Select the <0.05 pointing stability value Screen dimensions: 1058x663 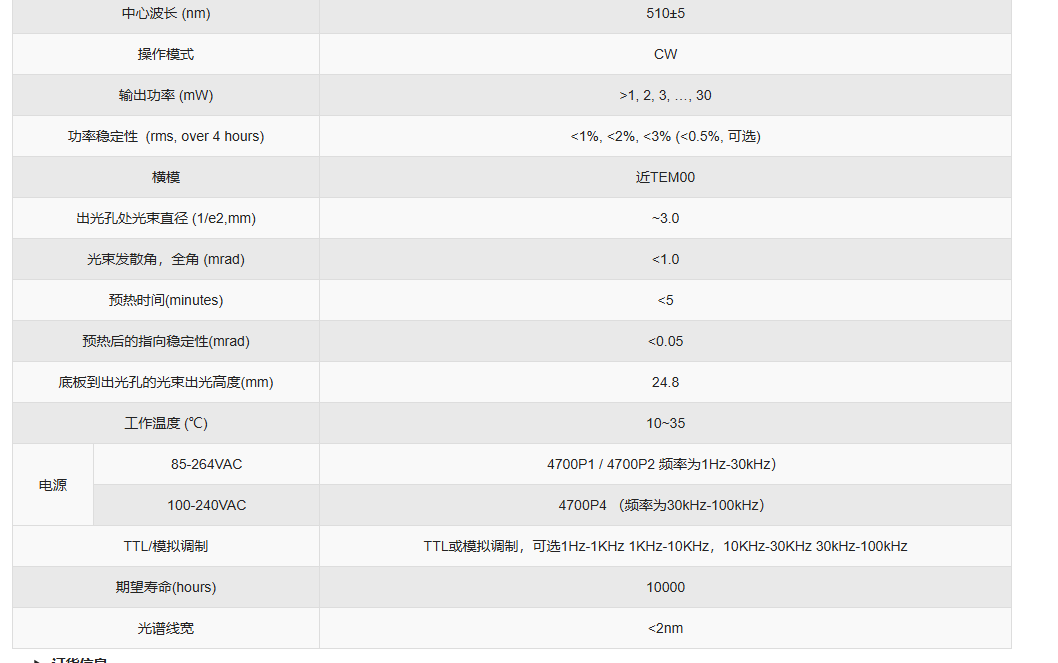click(x=665, y=341)
